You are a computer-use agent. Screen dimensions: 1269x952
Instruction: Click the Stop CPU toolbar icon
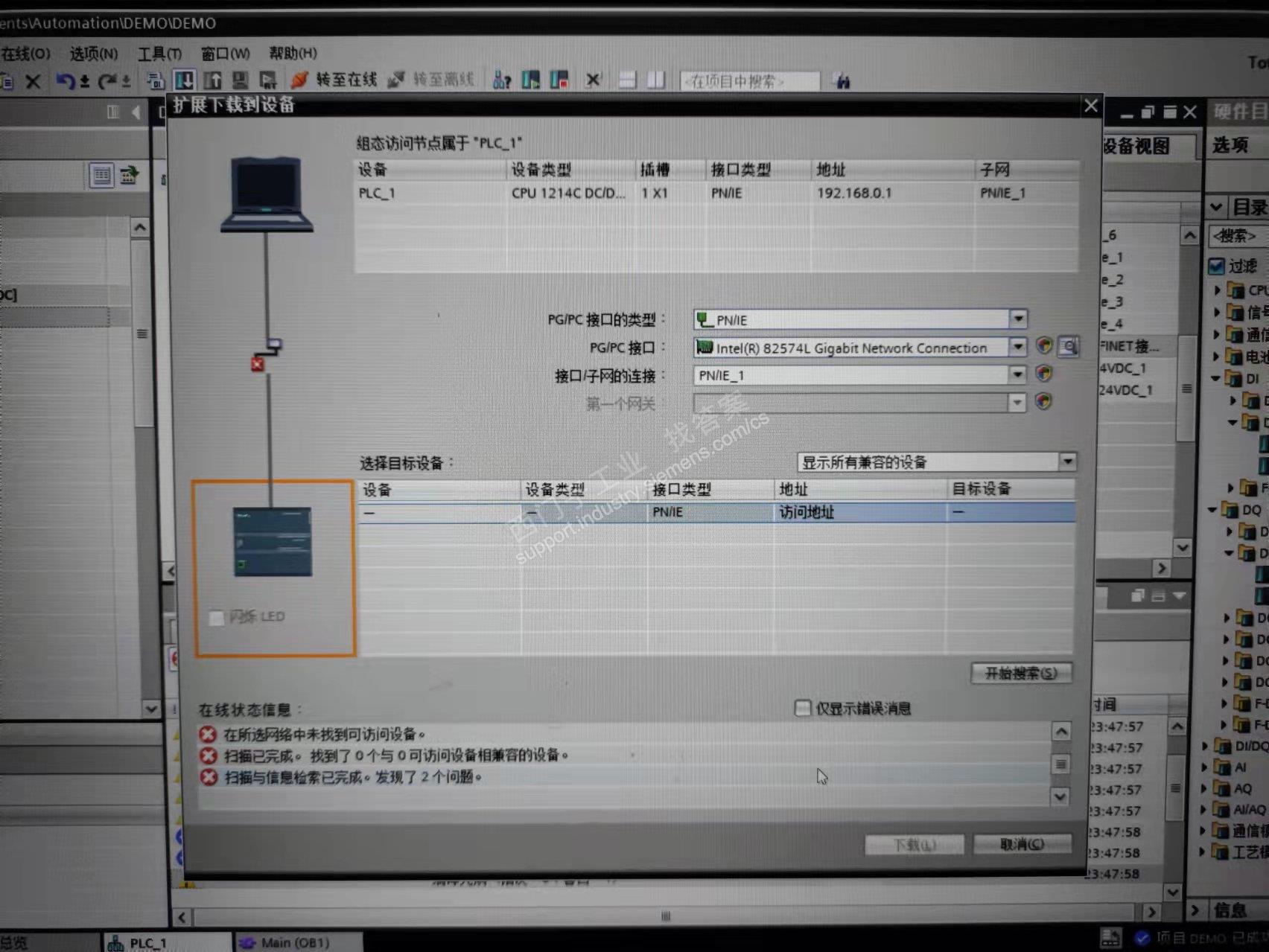pyautogui.click(x=559, y=80)
